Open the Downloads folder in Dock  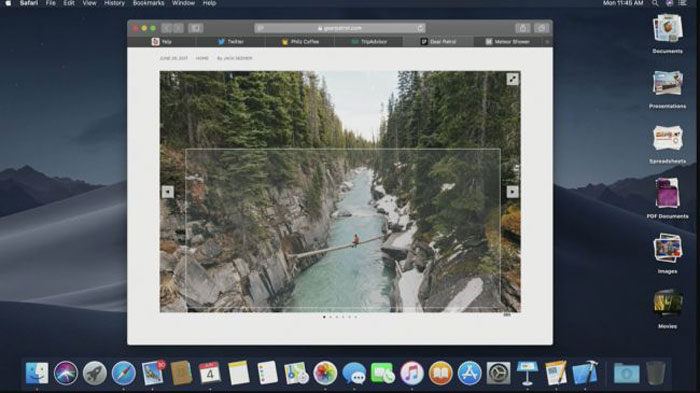pos(626,373)
